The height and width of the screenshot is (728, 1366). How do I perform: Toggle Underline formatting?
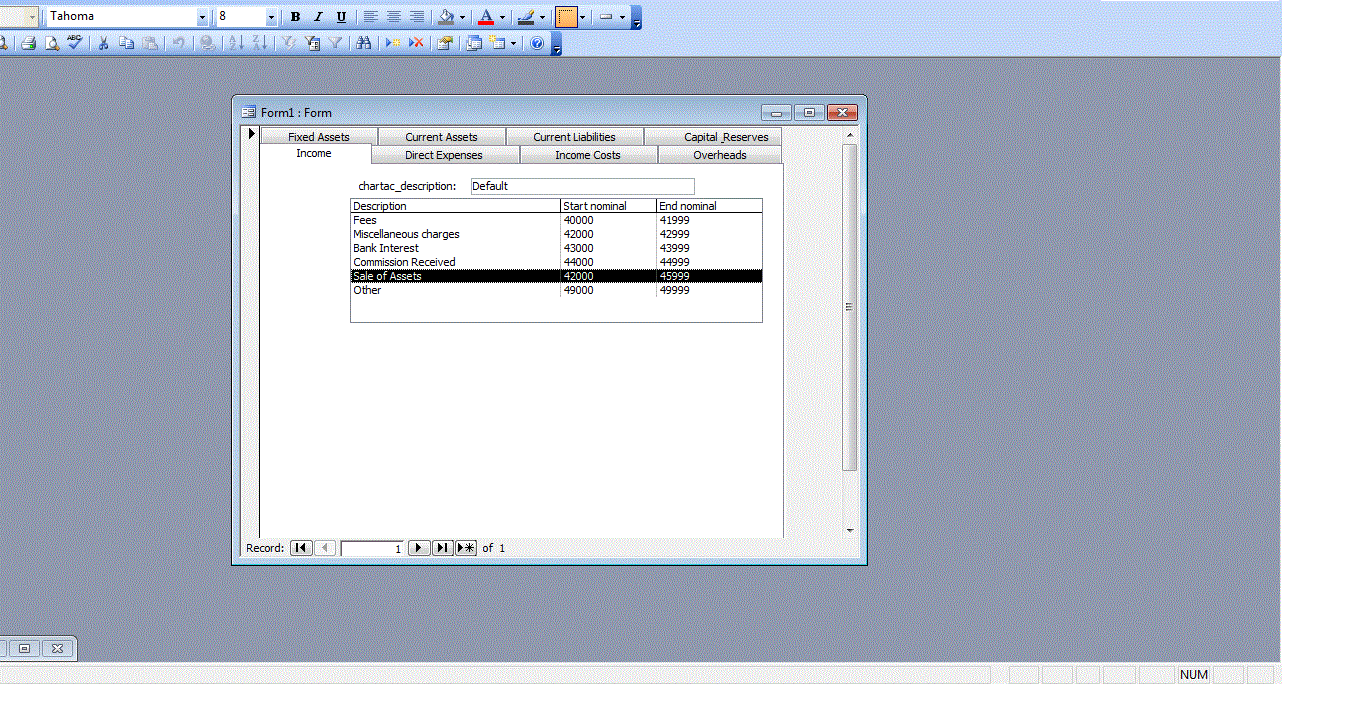[x=341, y=17]
